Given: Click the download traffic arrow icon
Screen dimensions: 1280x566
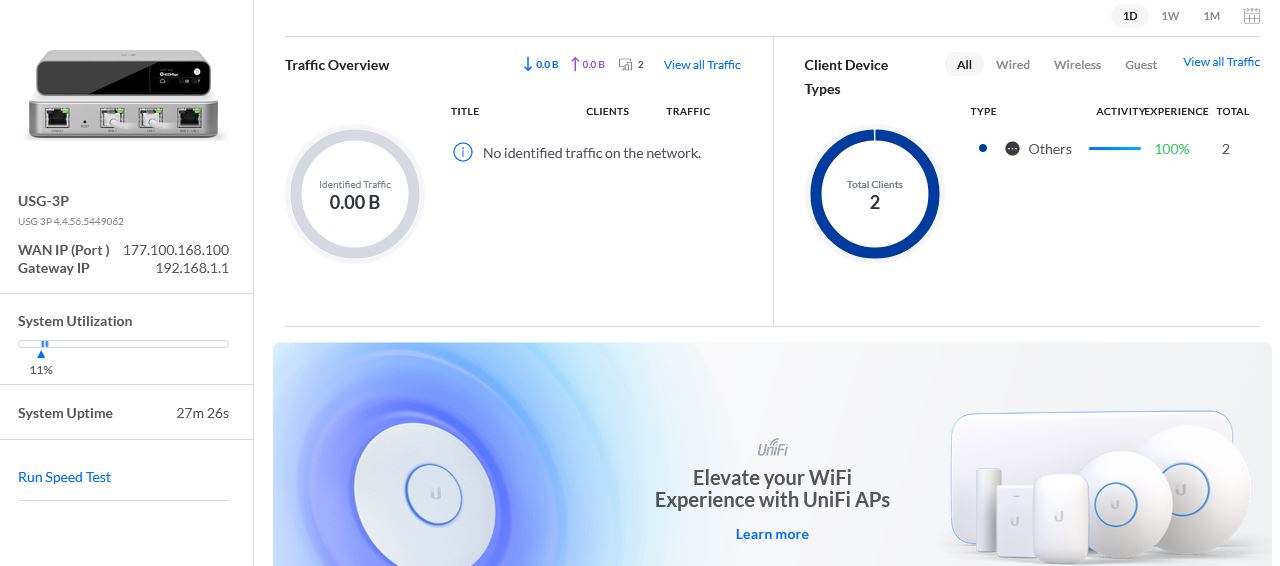Looking at the screenshot, I should (x=528, y=65).
